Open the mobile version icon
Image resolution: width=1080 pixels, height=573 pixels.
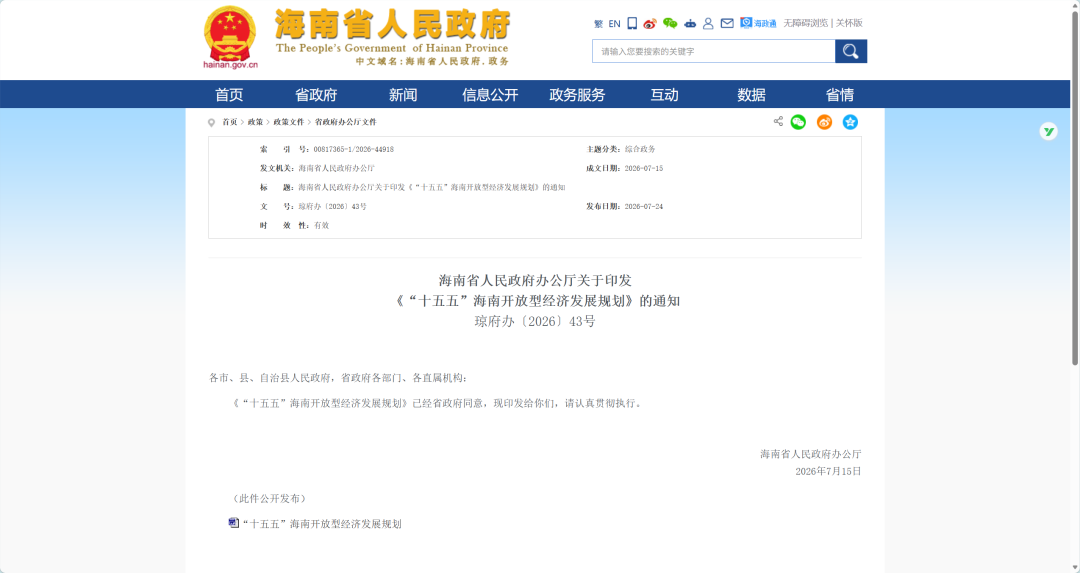tap(632, 23)
